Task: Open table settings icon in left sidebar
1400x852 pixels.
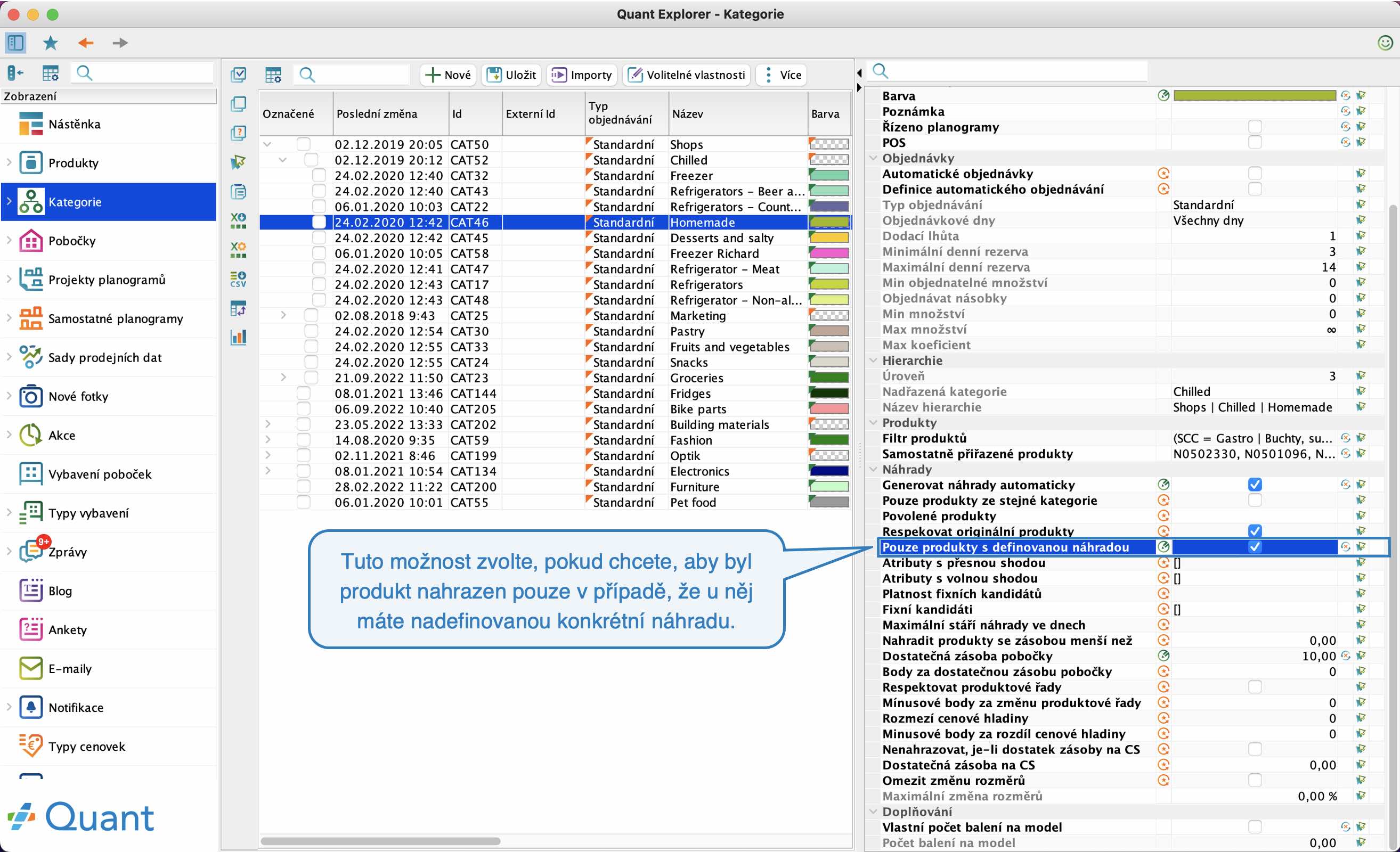Action: click(x=51, y=73)
